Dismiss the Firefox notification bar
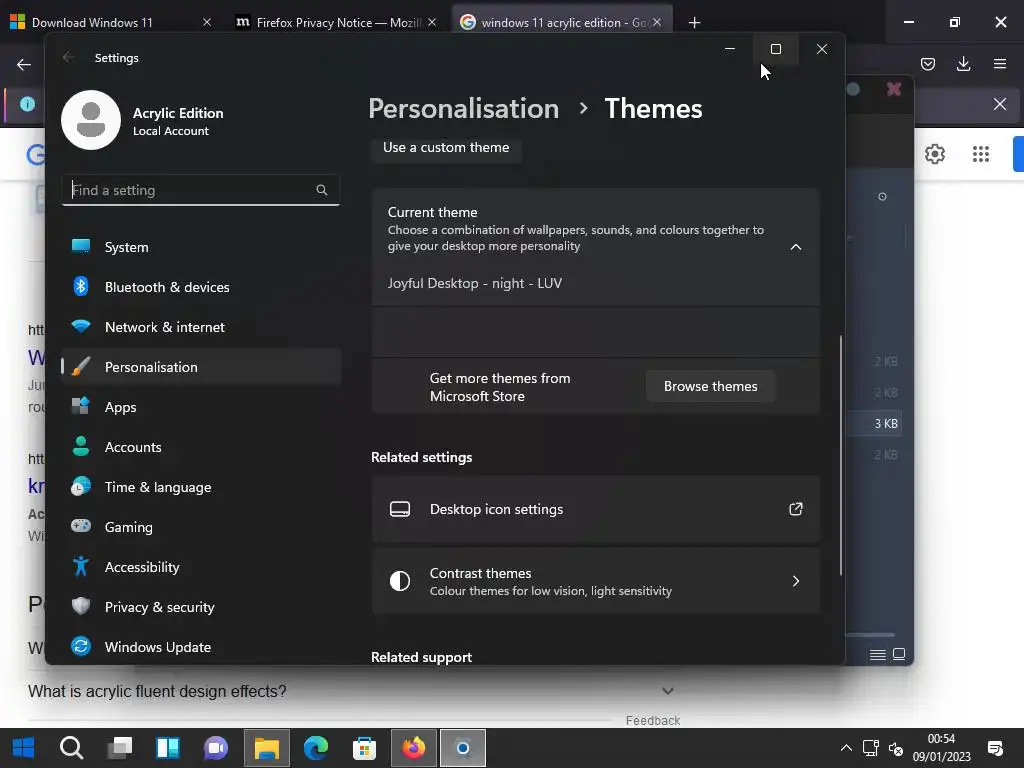 pyautogui.click(x=1000, y=104)
